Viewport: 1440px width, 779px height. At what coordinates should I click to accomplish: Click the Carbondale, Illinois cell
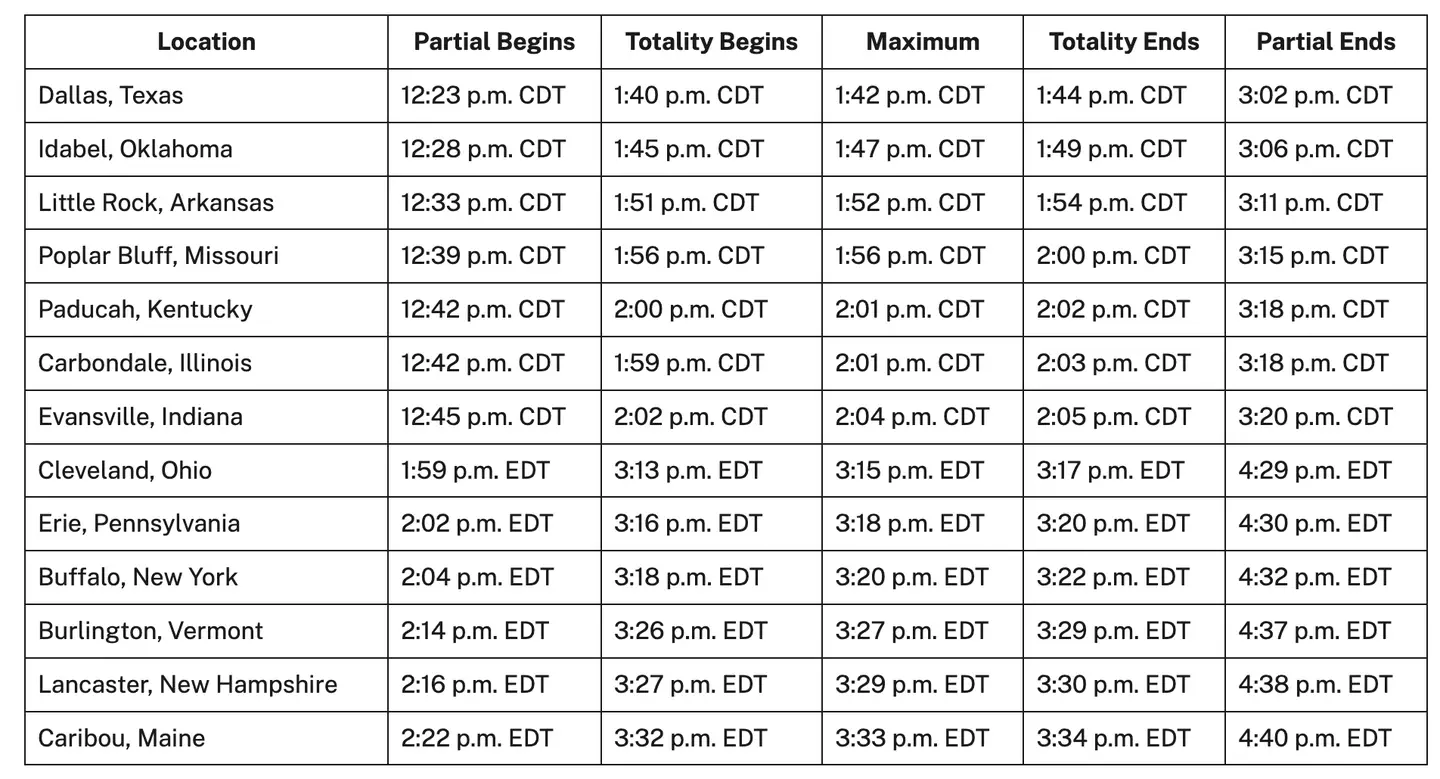point(145,363)
